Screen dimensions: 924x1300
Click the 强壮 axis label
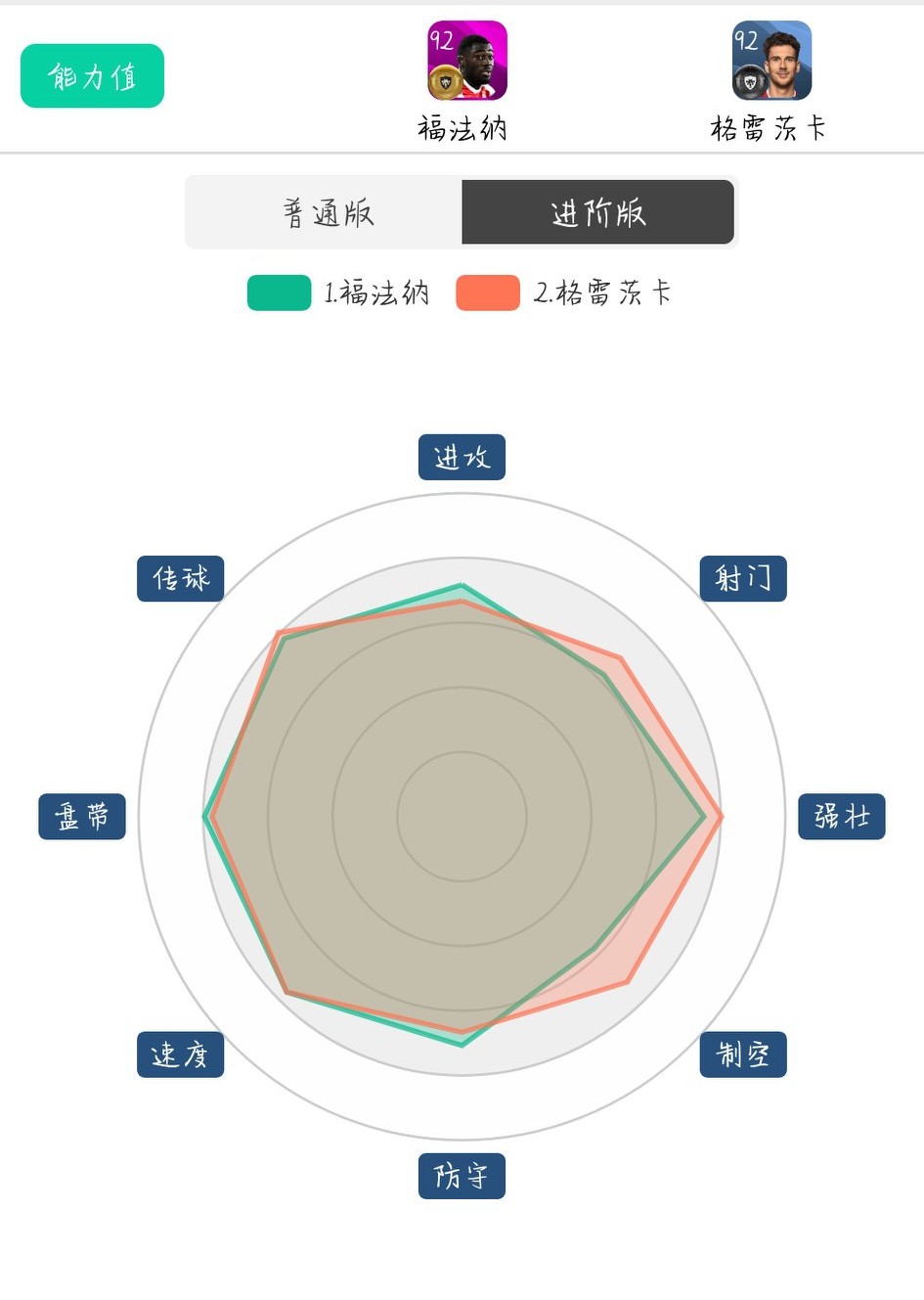(x=842, y=817)
